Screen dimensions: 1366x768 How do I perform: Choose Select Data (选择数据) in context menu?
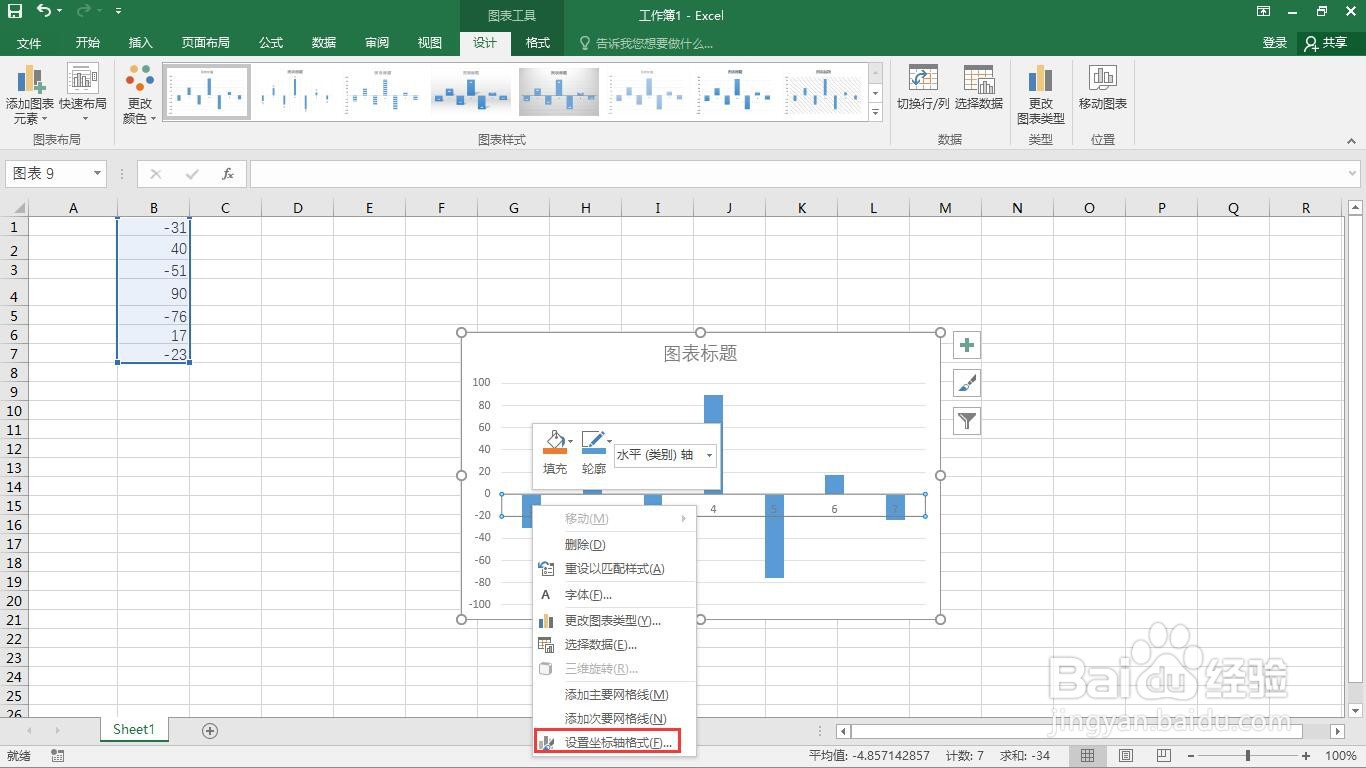pyautogui.click(x=614, y=645)
